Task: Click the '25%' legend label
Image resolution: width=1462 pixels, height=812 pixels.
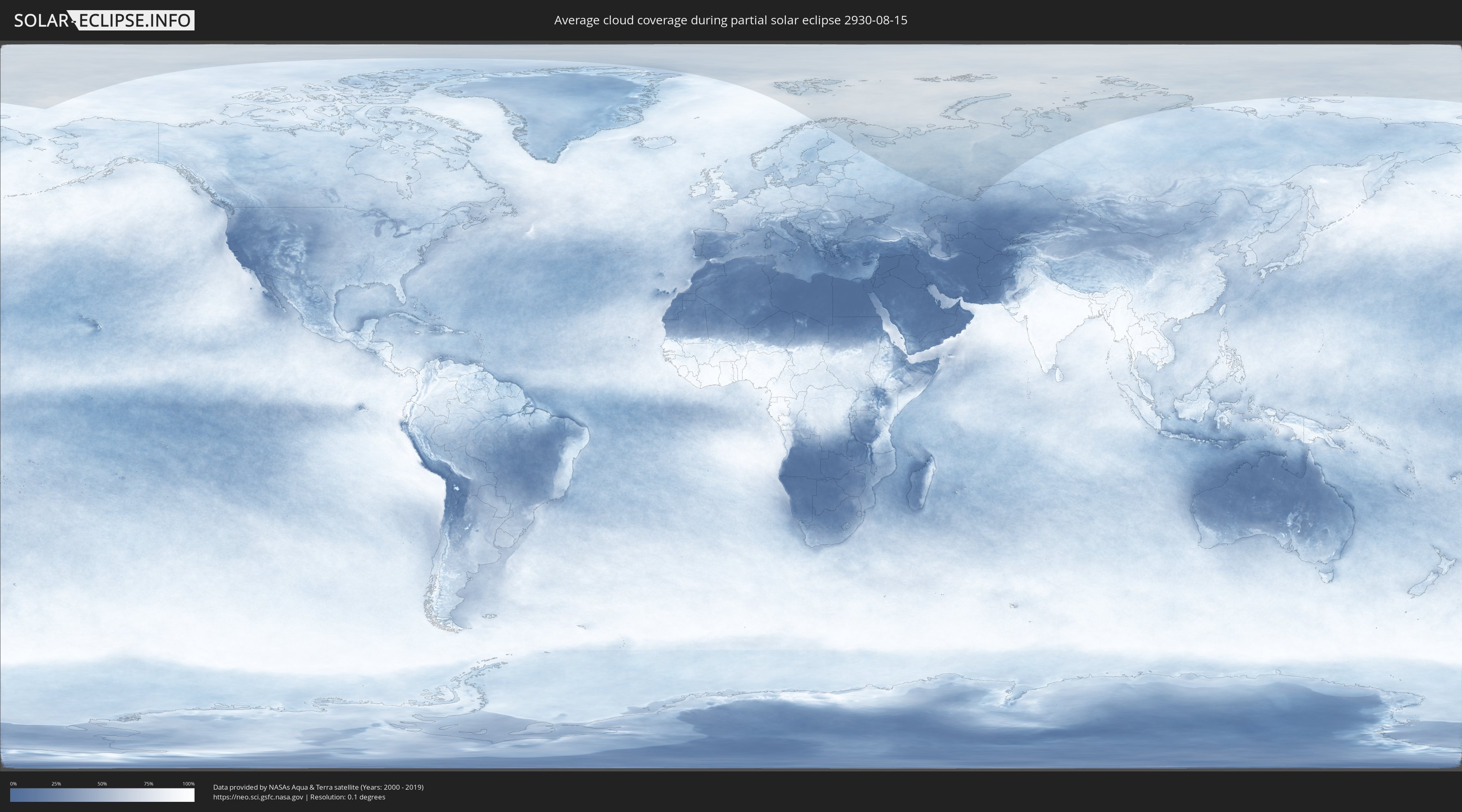Action: [x=56, y=784]
